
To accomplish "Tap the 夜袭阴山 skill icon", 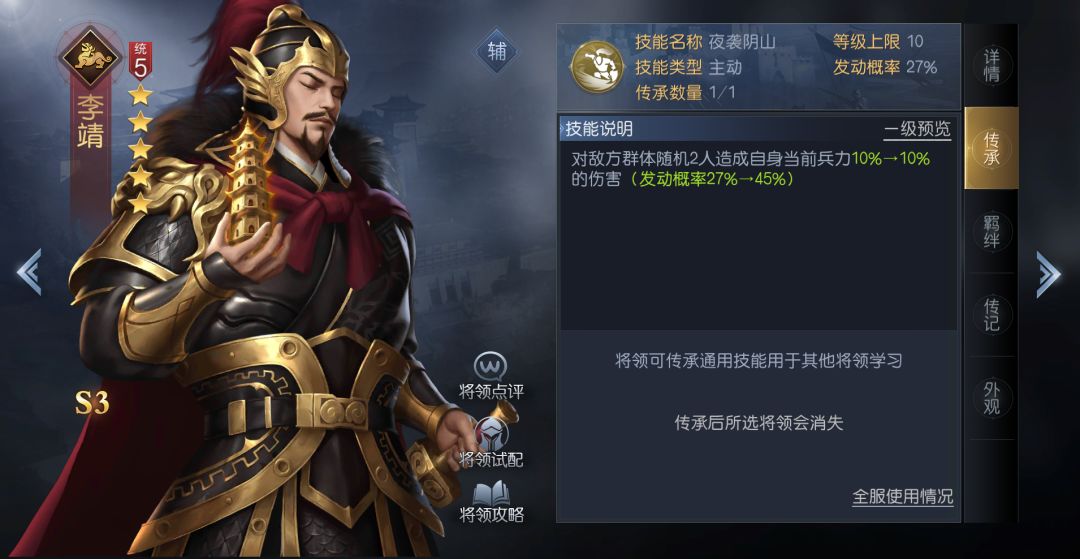I will point(595,67).
